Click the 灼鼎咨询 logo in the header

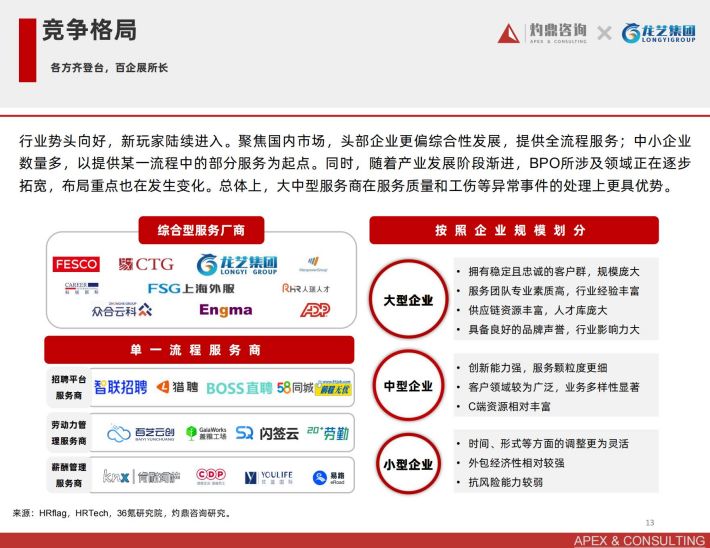[542, 33]
